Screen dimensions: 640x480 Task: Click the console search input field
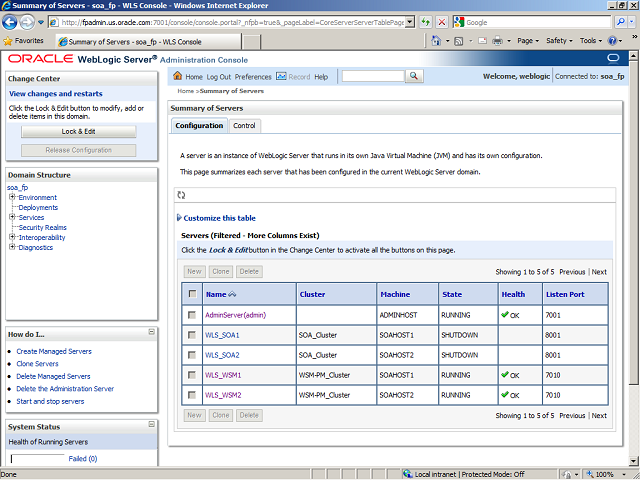(x=372, y=77)
